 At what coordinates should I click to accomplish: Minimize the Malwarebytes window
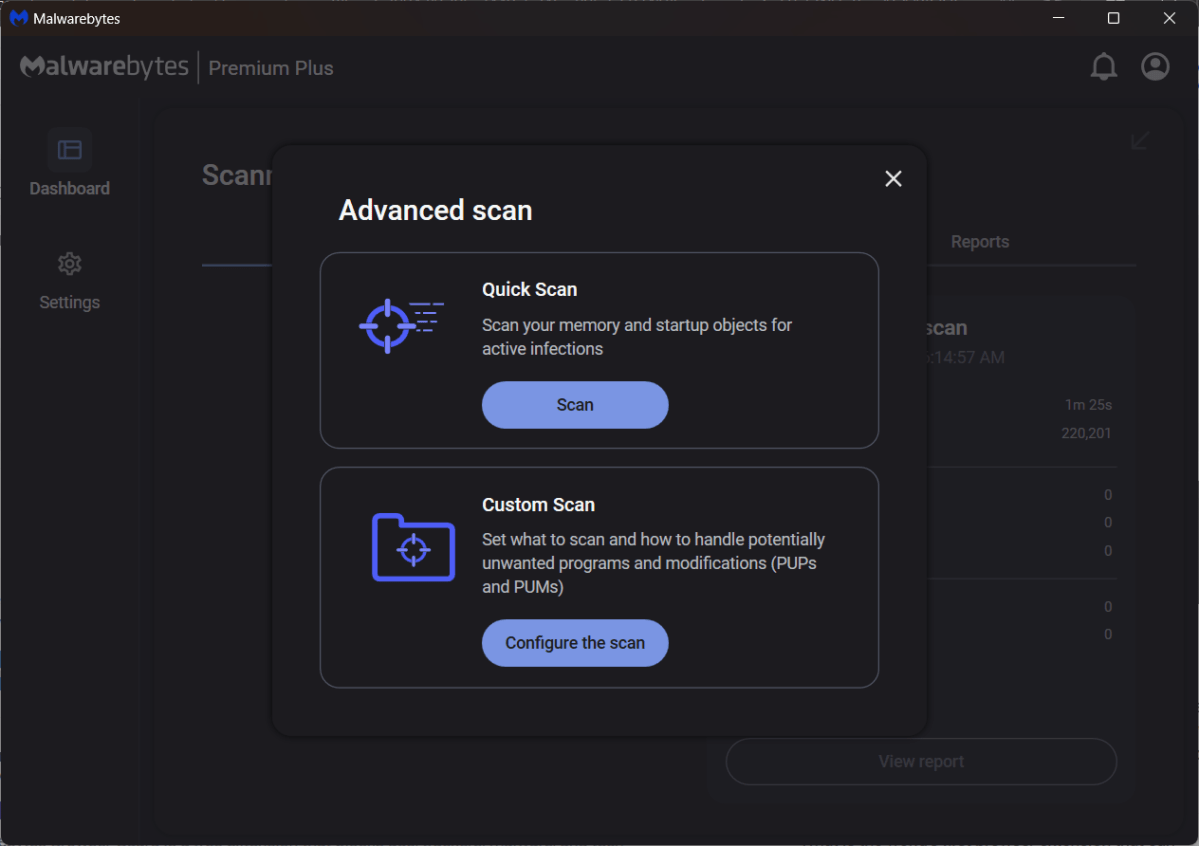[1058, 18]
